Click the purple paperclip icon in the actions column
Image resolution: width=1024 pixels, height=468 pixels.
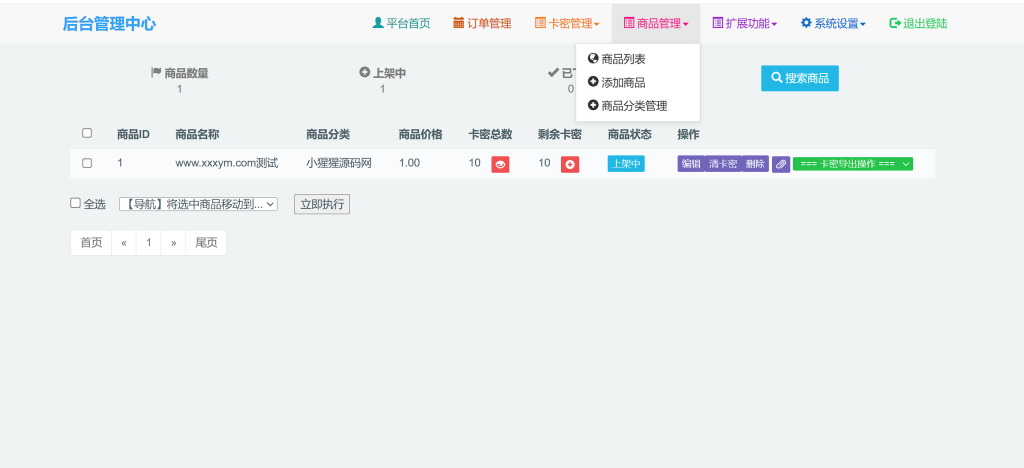(781, 164)
